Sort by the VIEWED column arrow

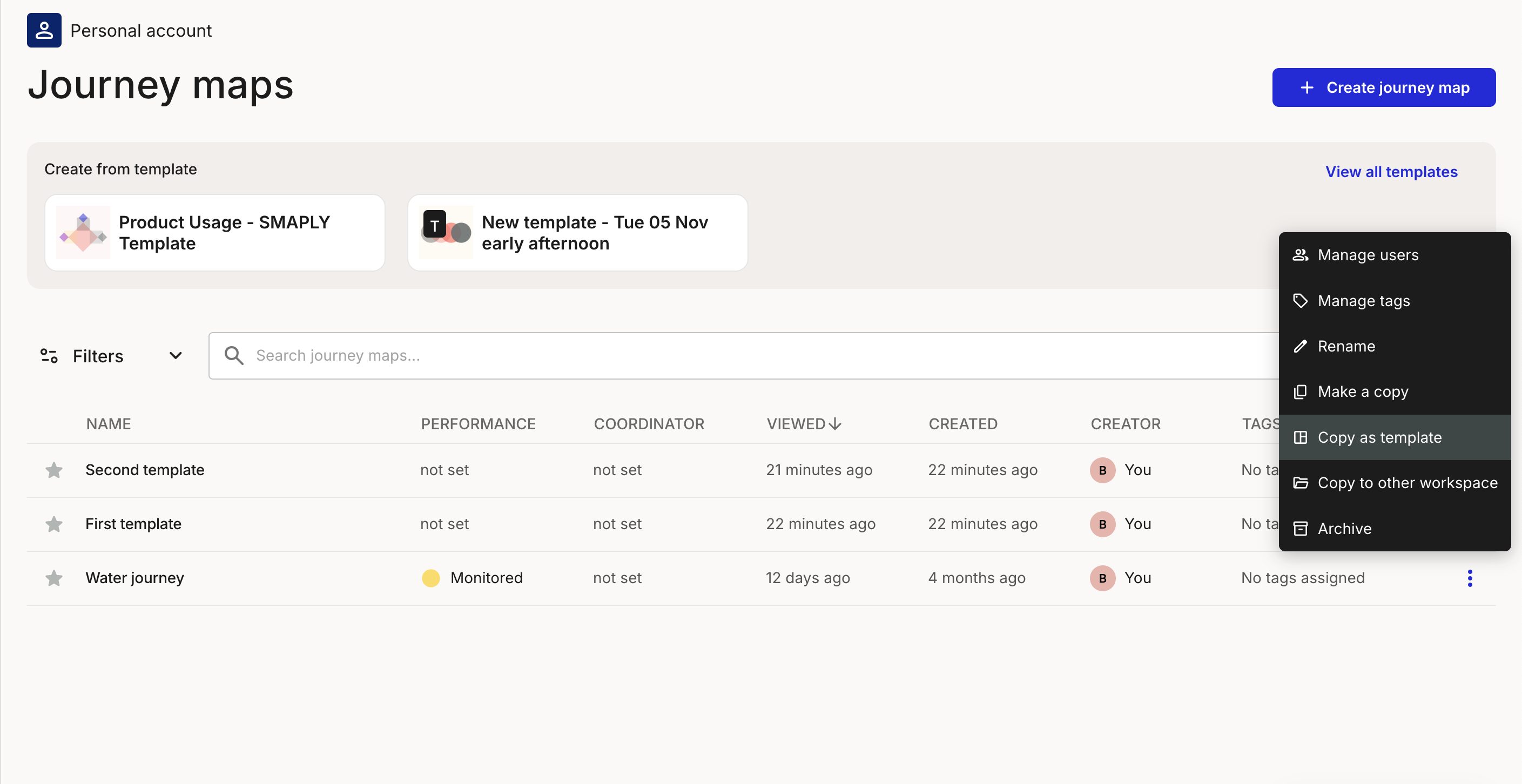point(834,424)
